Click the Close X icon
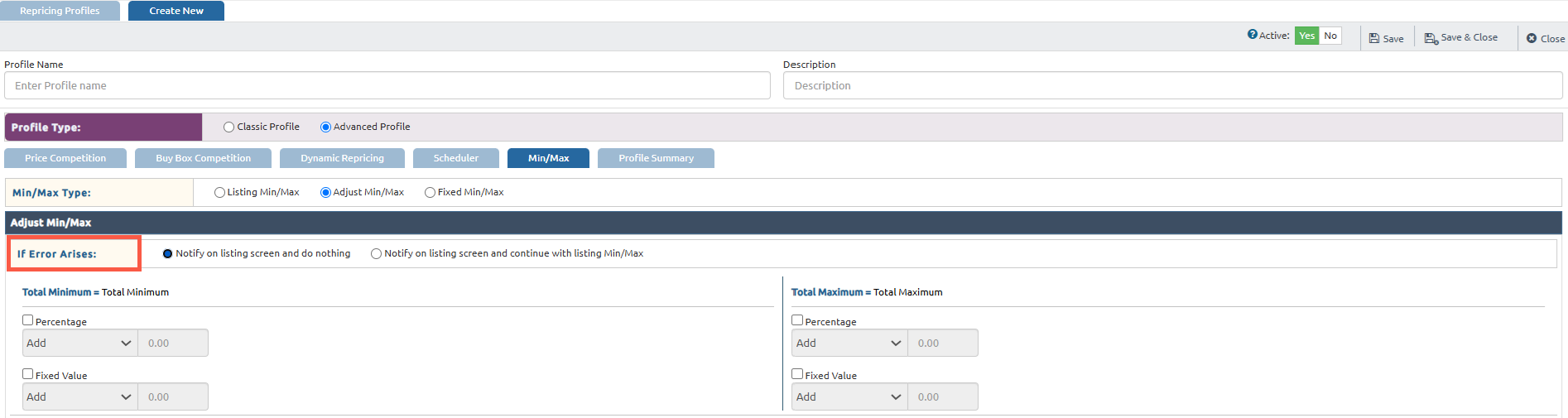1568x418 pixels. point(1532,38)
